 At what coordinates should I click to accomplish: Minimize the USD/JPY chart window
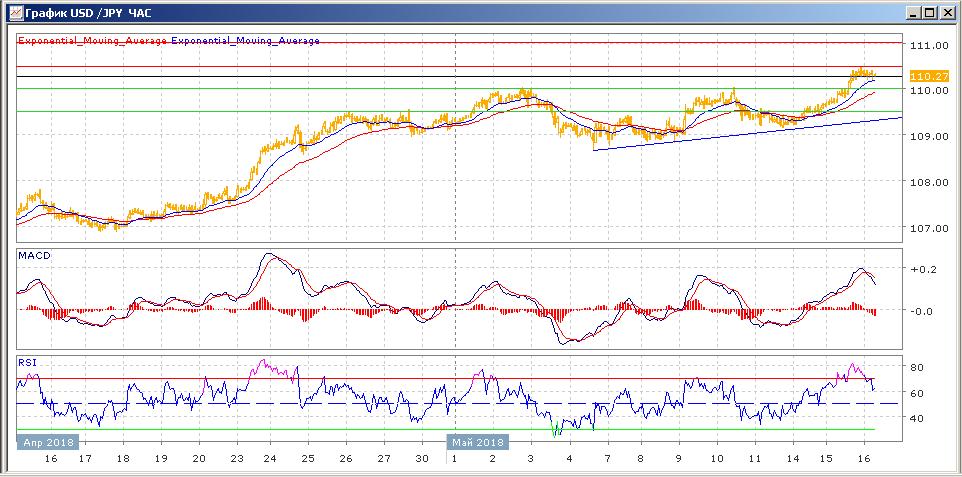click(x=915, y=12)
